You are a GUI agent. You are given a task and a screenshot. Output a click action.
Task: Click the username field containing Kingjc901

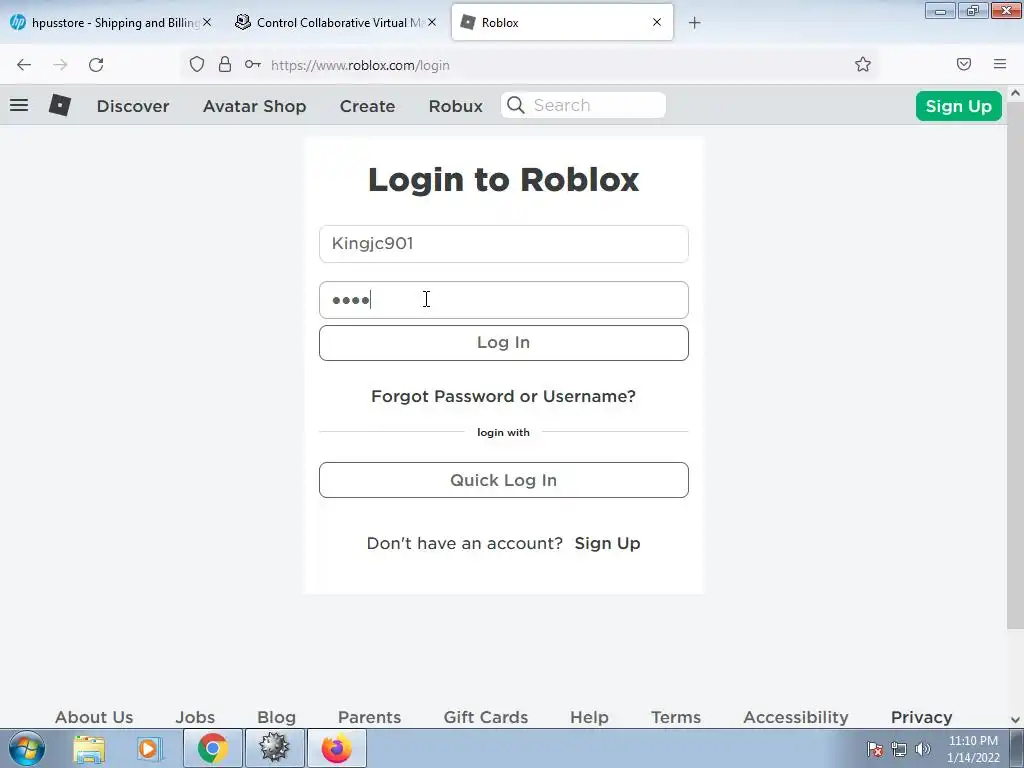coord(504,244)
